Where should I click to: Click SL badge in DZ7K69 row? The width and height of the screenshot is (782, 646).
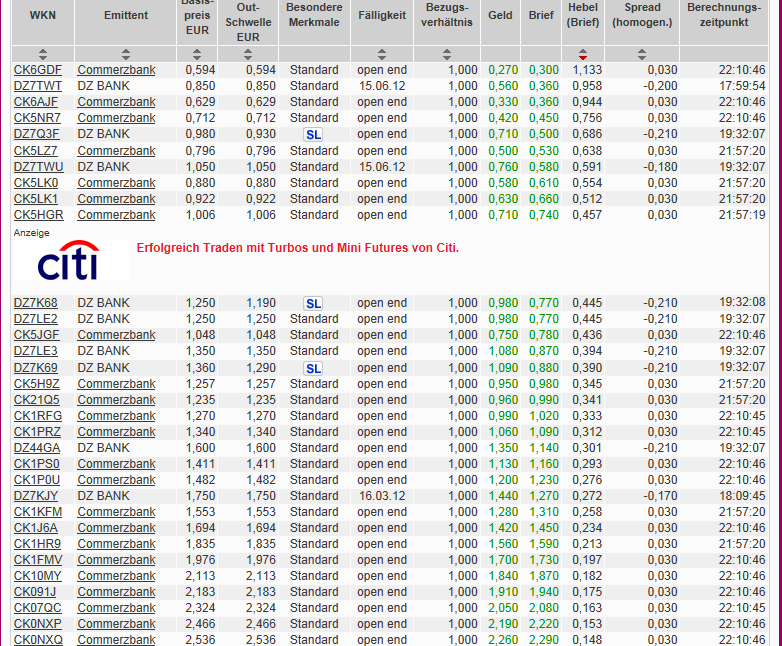(x=313, y=369)
